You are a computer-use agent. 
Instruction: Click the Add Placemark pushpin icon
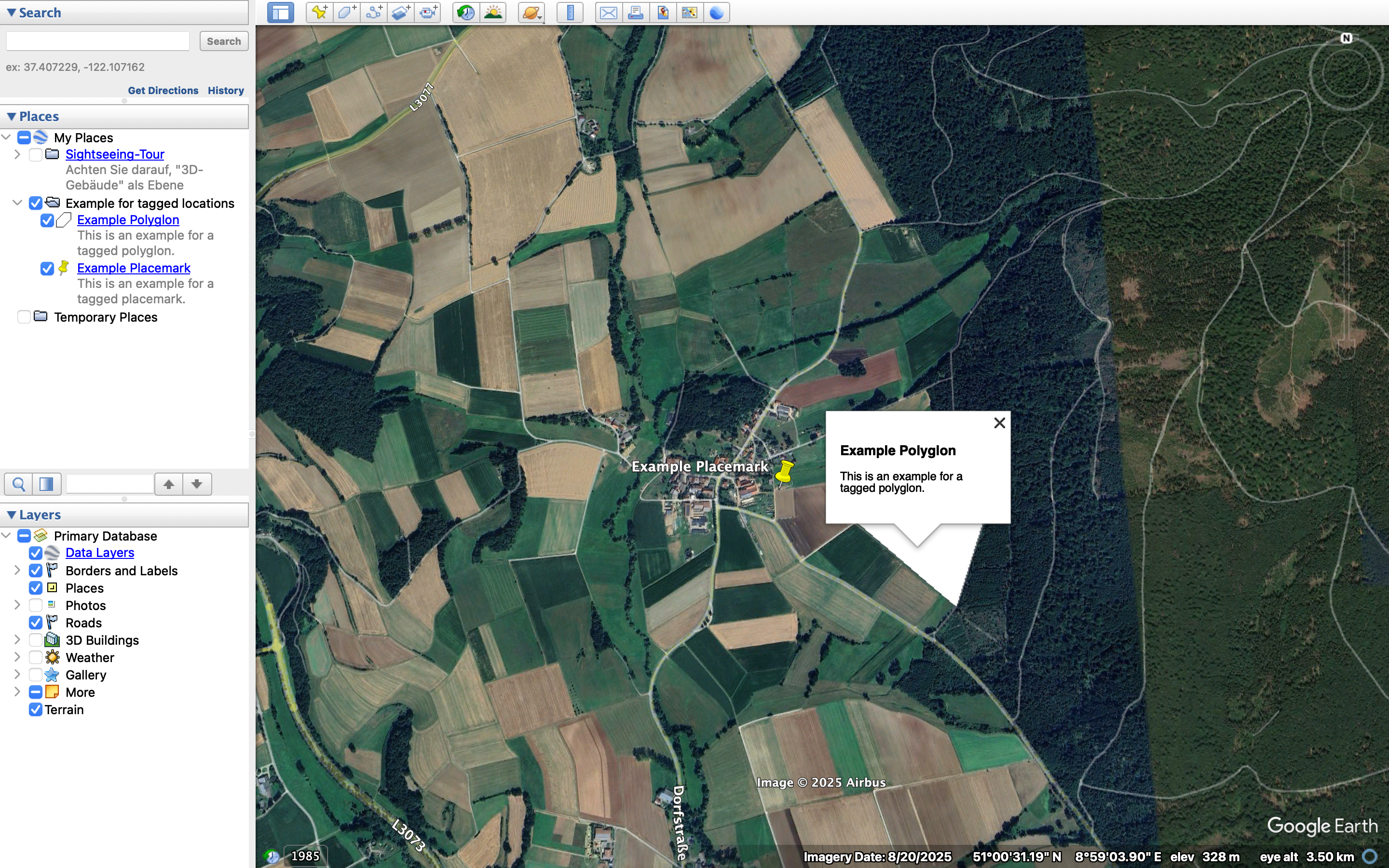319,13
